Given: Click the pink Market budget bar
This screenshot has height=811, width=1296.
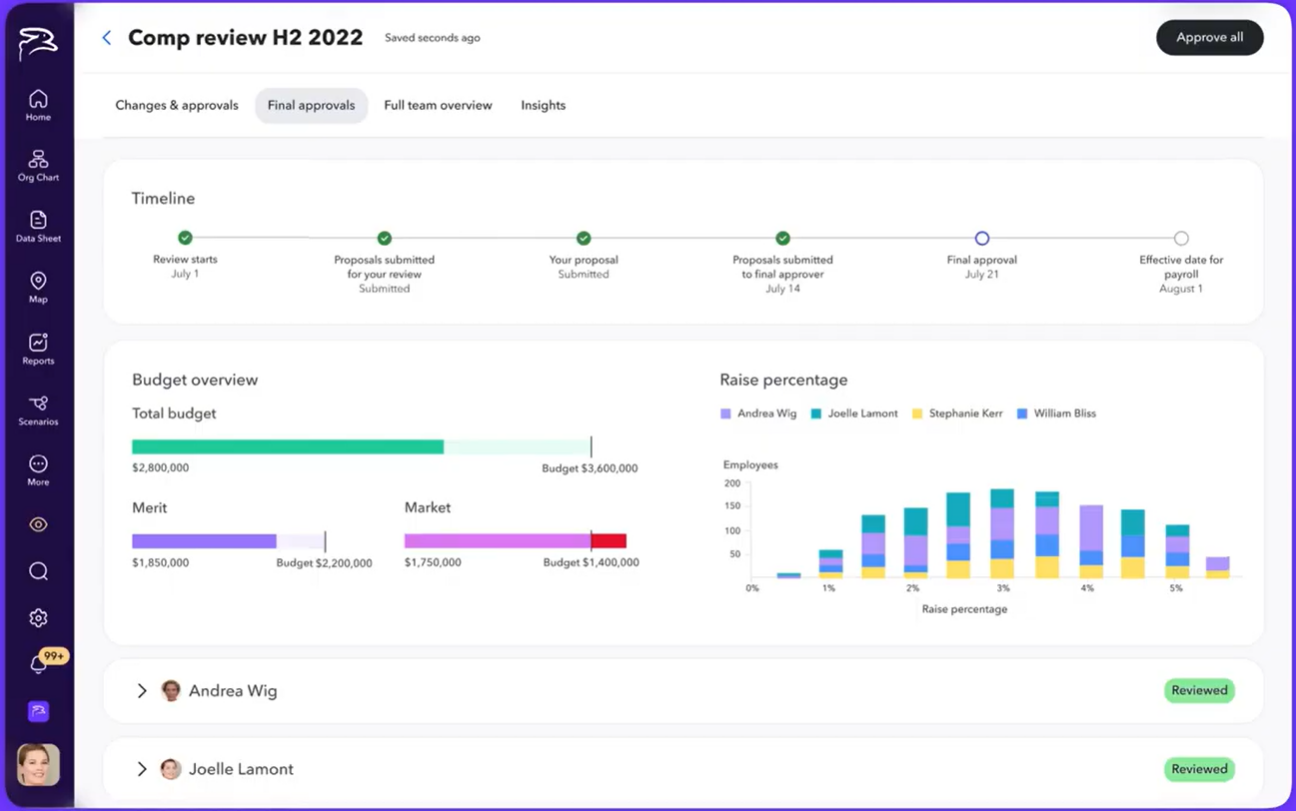Looking at the screenshot, I should tap(497, 541).
